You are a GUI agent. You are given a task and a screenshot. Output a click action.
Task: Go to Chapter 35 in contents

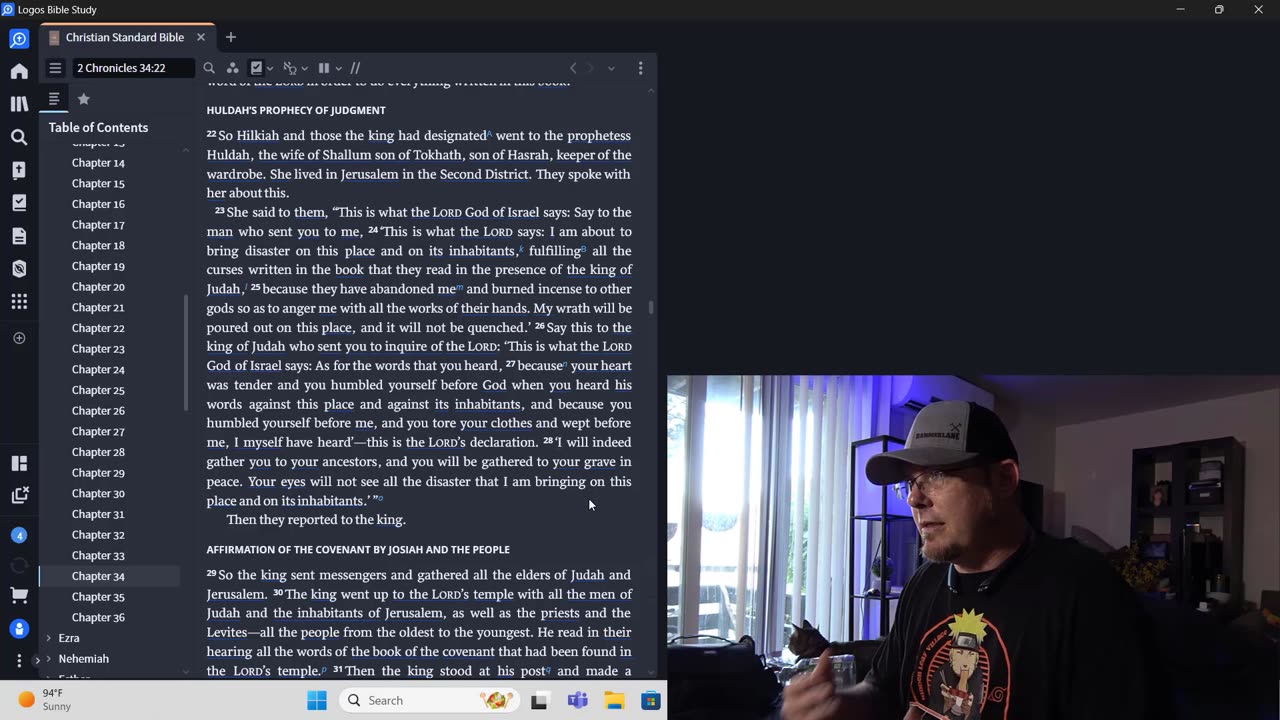[x=98, y=597]
